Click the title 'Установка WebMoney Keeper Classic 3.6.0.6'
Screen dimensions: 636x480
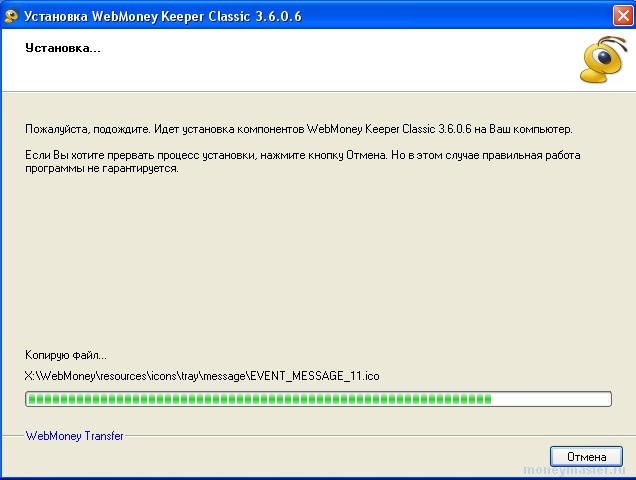[163, 16]
